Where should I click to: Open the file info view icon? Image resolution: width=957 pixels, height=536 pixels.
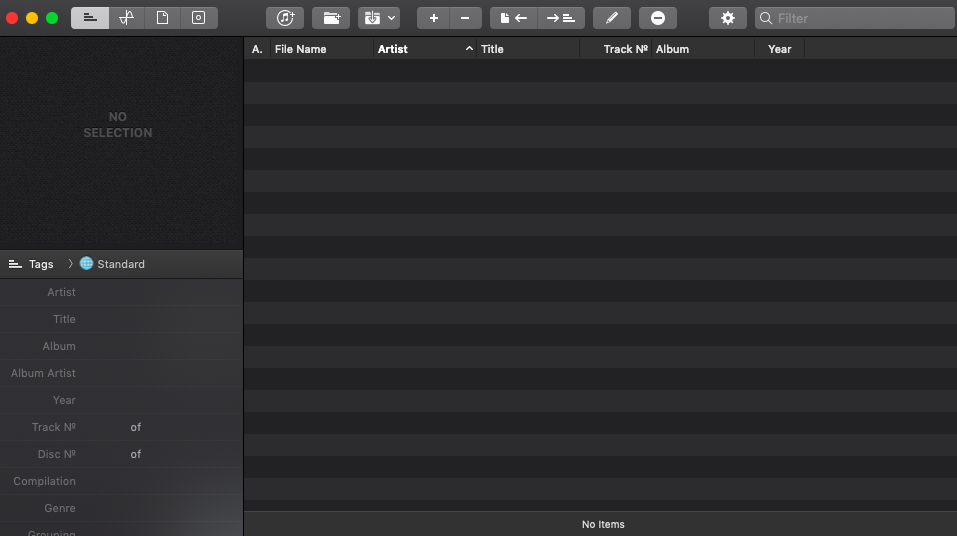162,18
